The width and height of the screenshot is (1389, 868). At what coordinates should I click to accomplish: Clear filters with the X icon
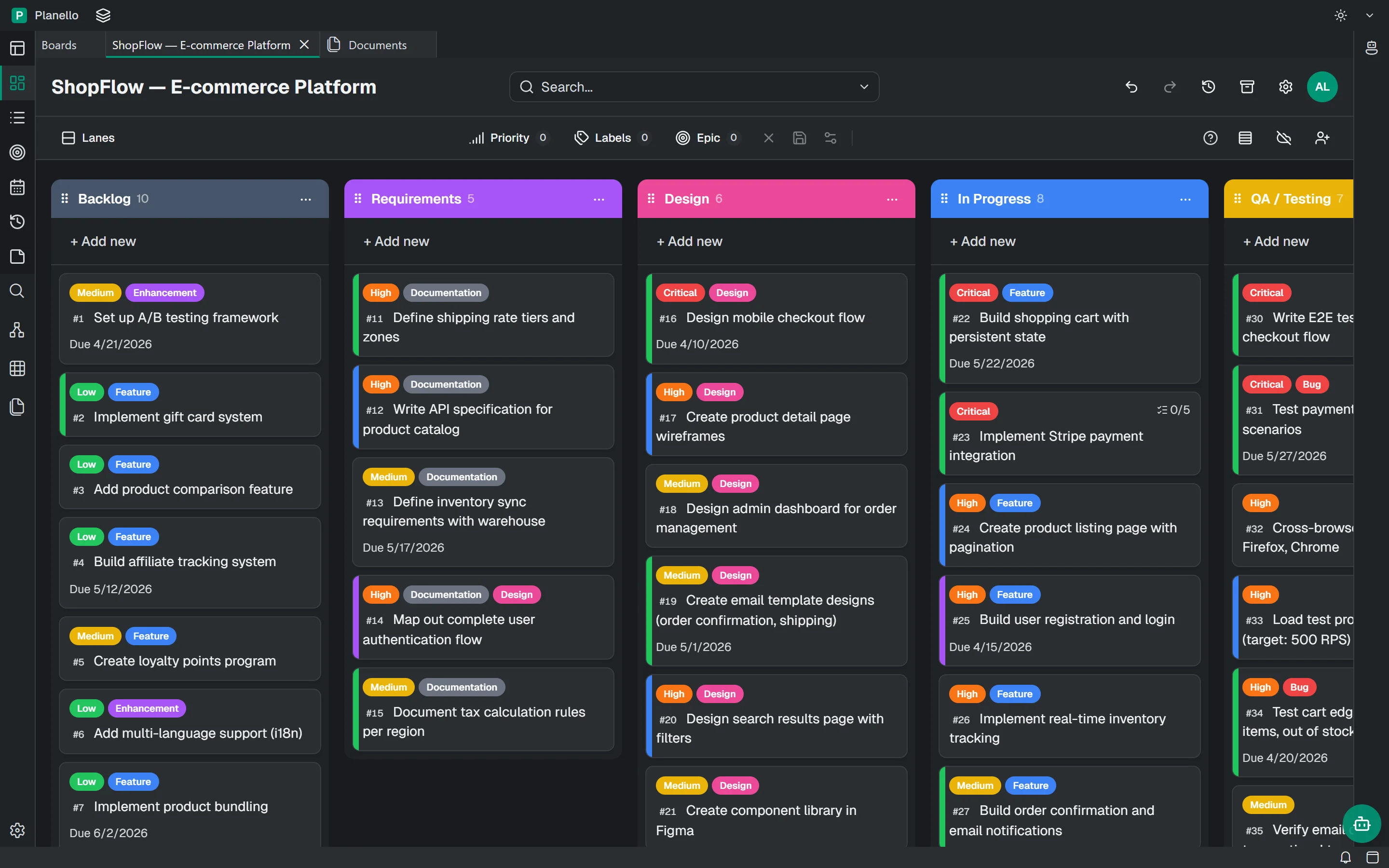769,138
